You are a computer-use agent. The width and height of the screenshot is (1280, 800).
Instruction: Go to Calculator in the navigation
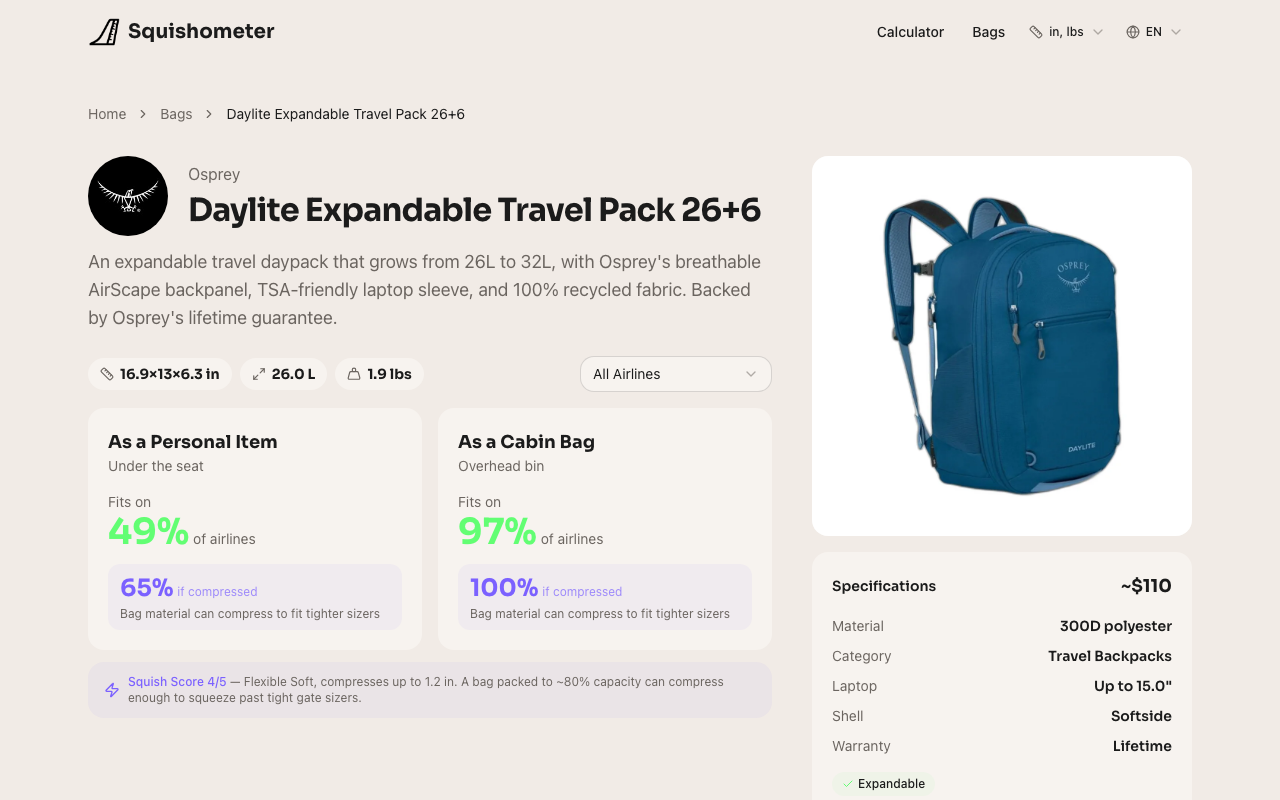pos(910,32)
